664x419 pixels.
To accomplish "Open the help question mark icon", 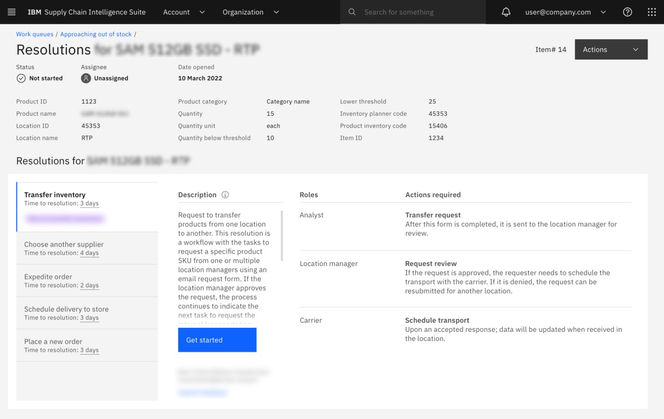I will [x=627, y=12].
